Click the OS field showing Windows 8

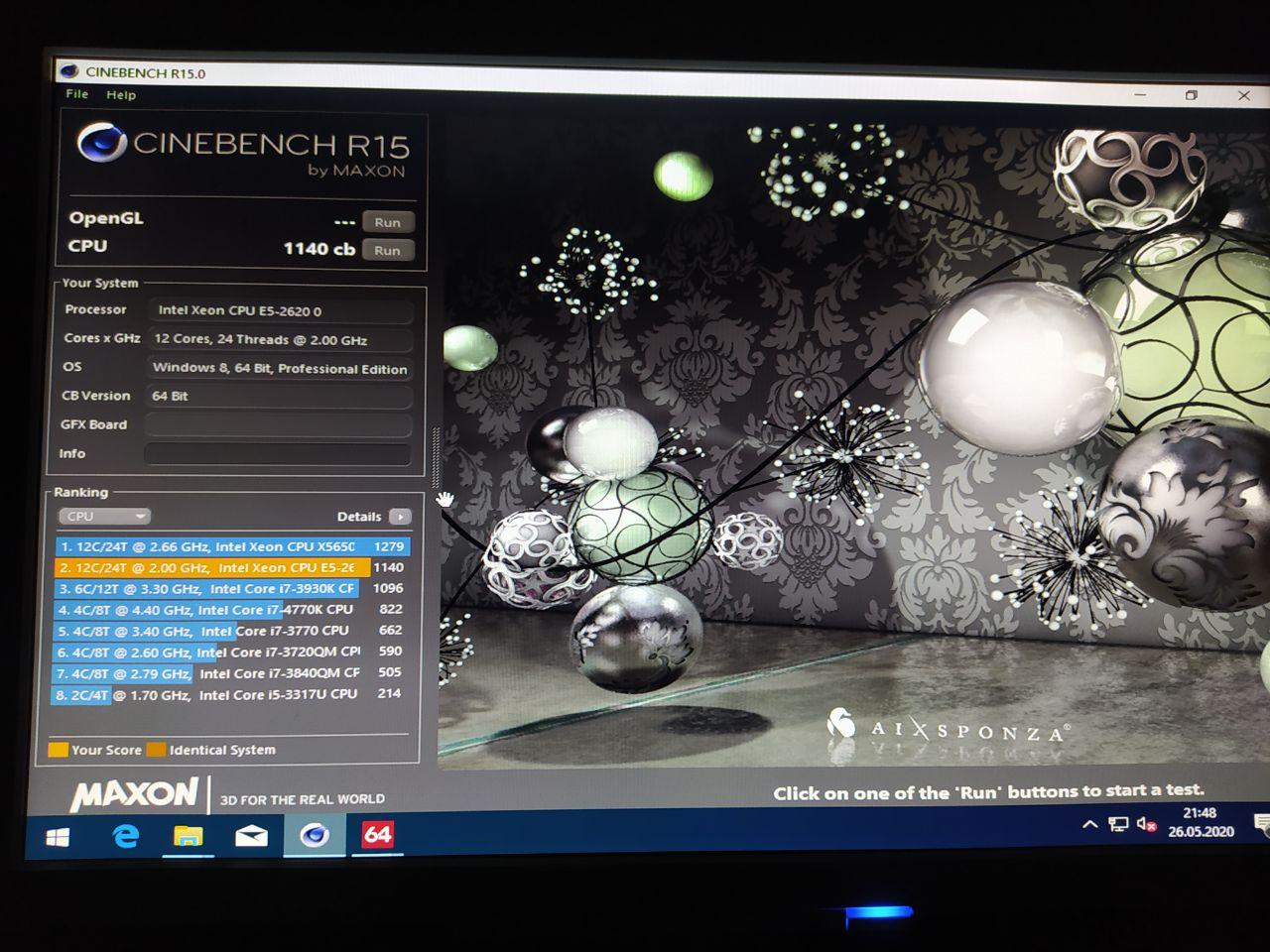pyautogui.click(x=280, y=368)
